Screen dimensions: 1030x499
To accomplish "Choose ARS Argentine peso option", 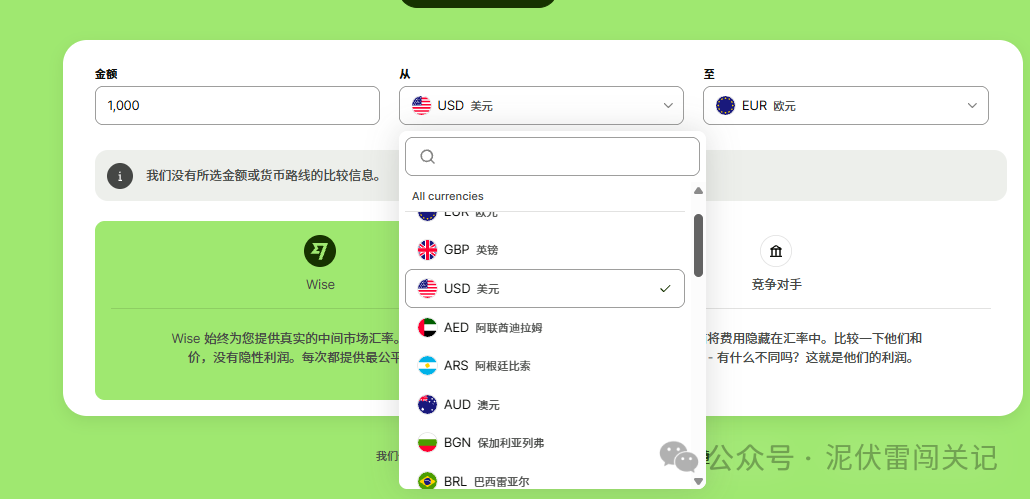I will [x=545, y=366].
